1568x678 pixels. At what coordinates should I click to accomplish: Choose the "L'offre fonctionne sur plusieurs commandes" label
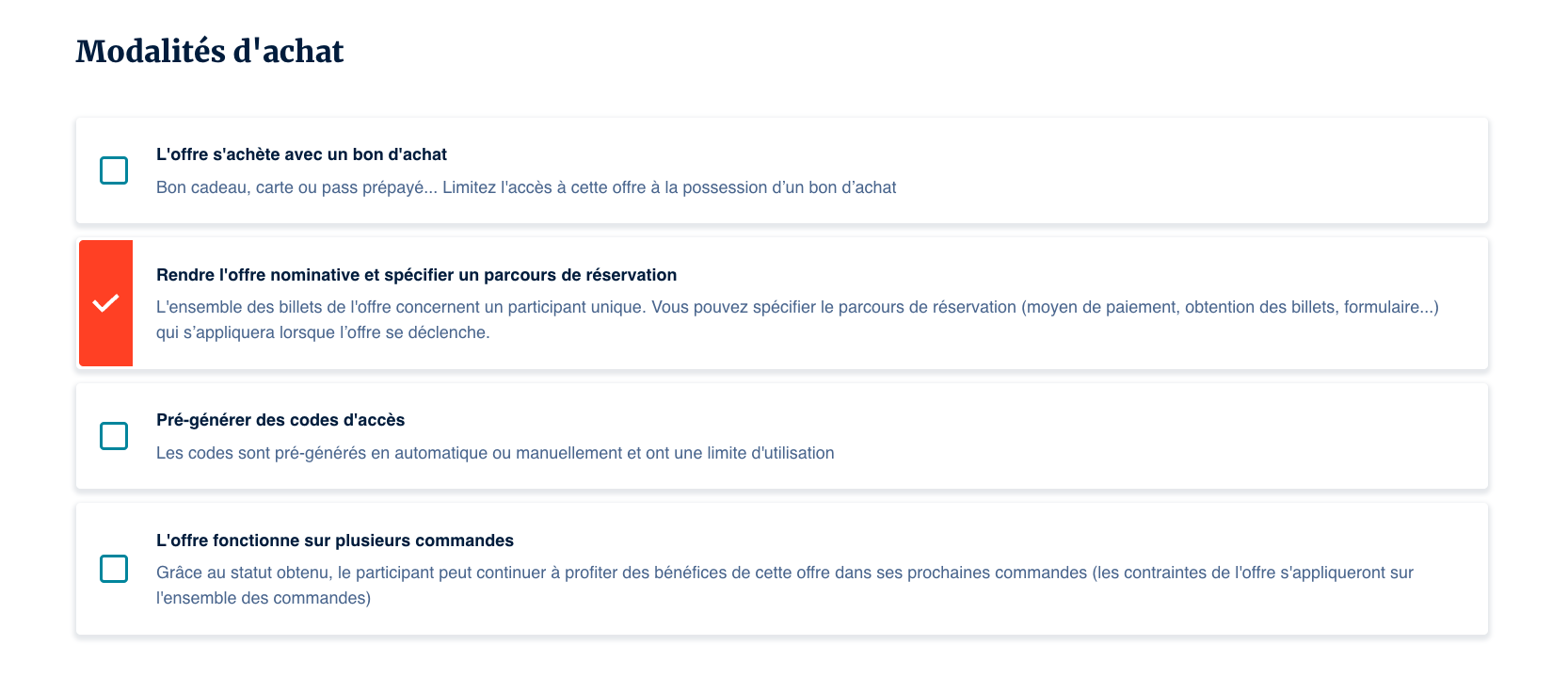(335, 541)
